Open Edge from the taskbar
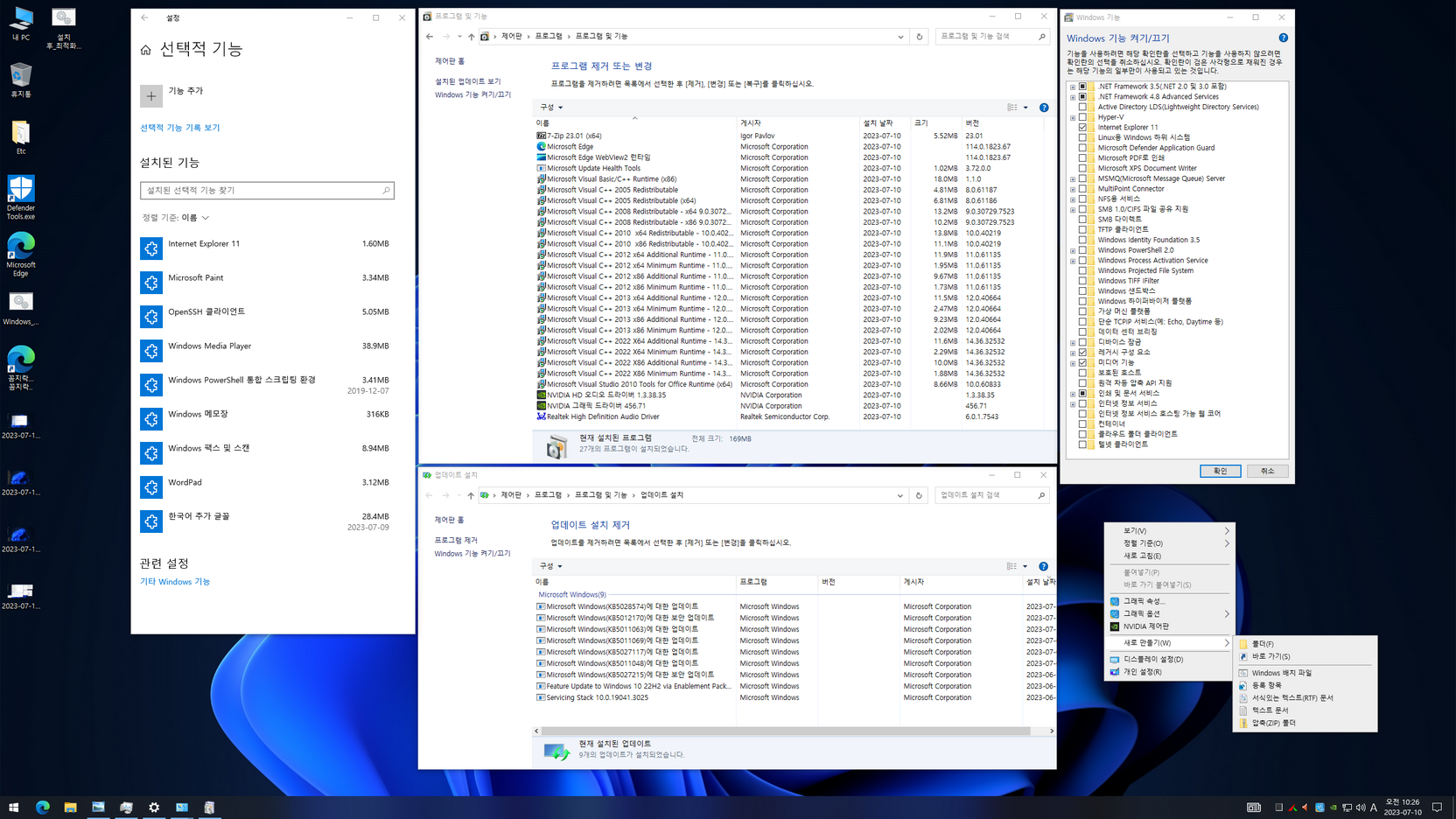 (x=42, y=808)
